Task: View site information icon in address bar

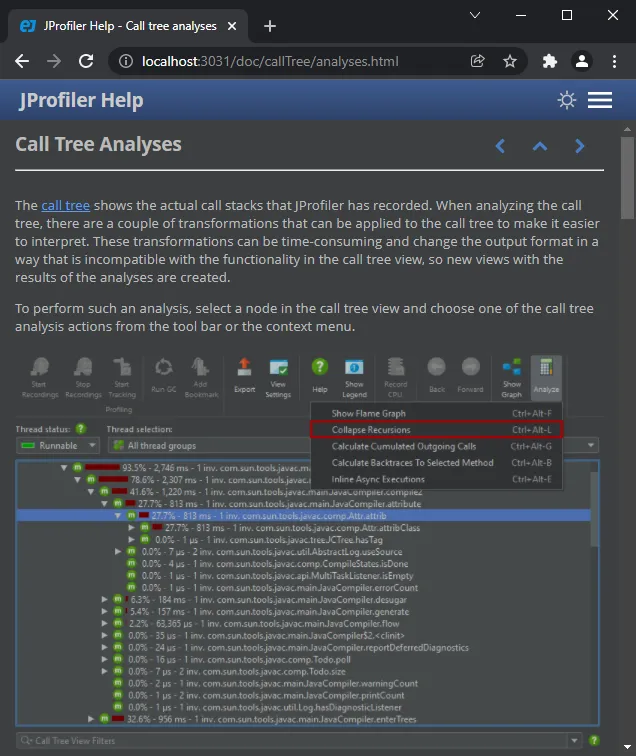Action: (126, 61)
